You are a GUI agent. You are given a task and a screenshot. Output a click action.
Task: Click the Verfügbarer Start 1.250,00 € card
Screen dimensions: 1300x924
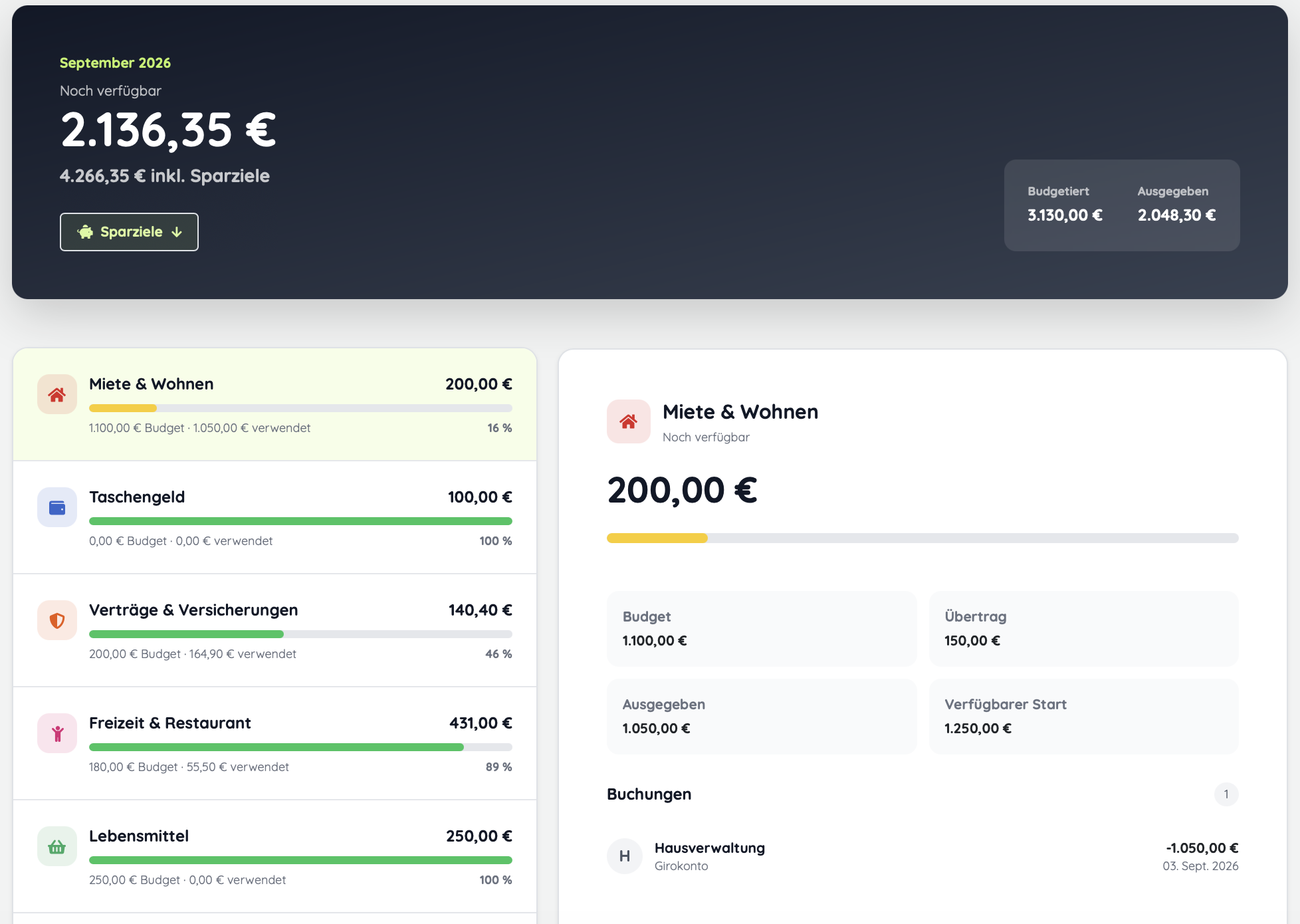(x=1084, y=716)
